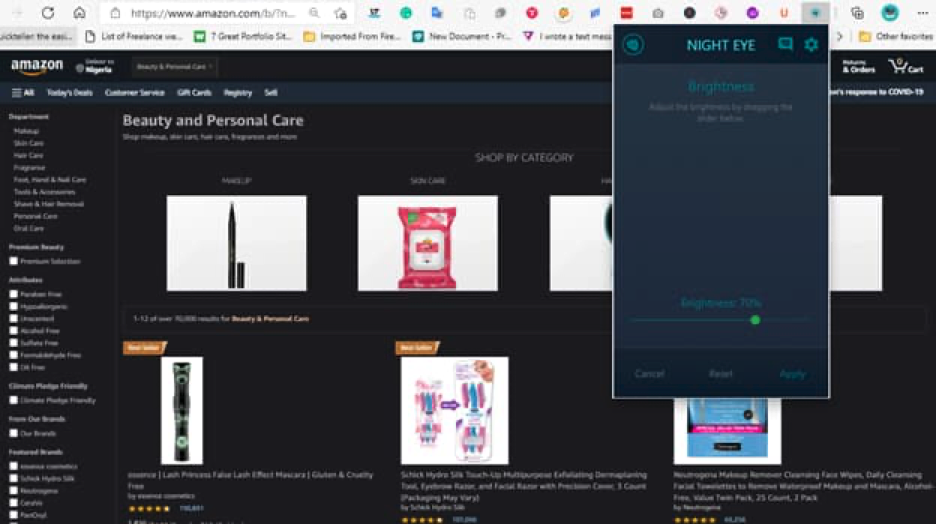
Task: Open the Fragrance department link
Action: [29, 168]
